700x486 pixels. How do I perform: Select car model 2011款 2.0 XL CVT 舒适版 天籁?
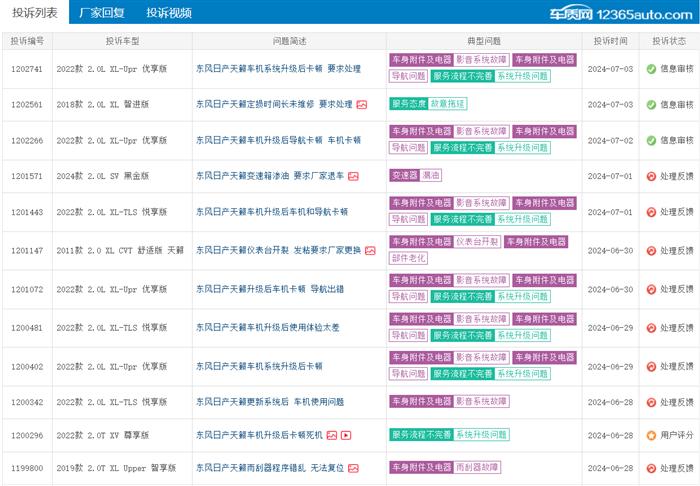point(120,250)
